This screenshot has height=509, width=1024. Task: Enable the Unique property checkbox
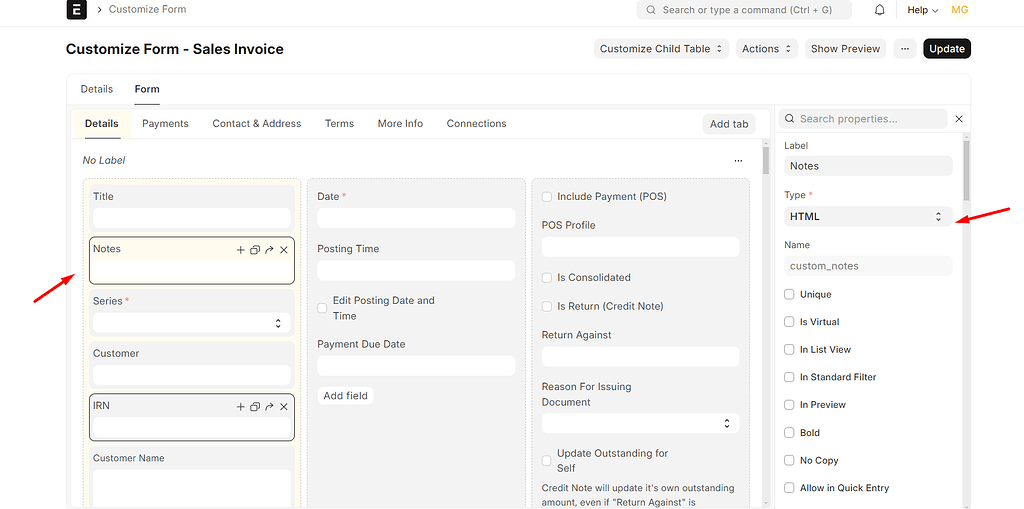pos(789,295)
